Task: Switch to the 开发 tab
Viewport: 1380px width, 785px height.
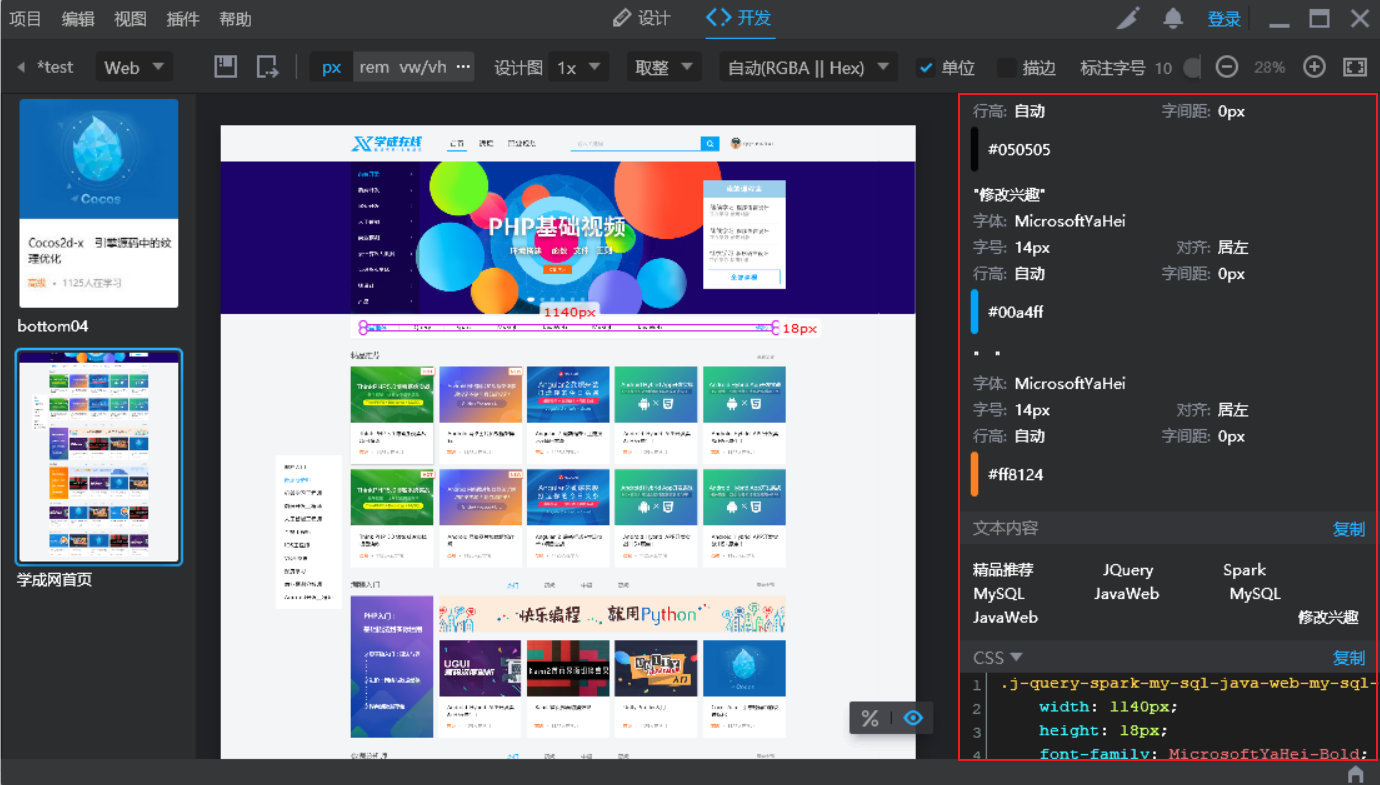Action: 739,18
